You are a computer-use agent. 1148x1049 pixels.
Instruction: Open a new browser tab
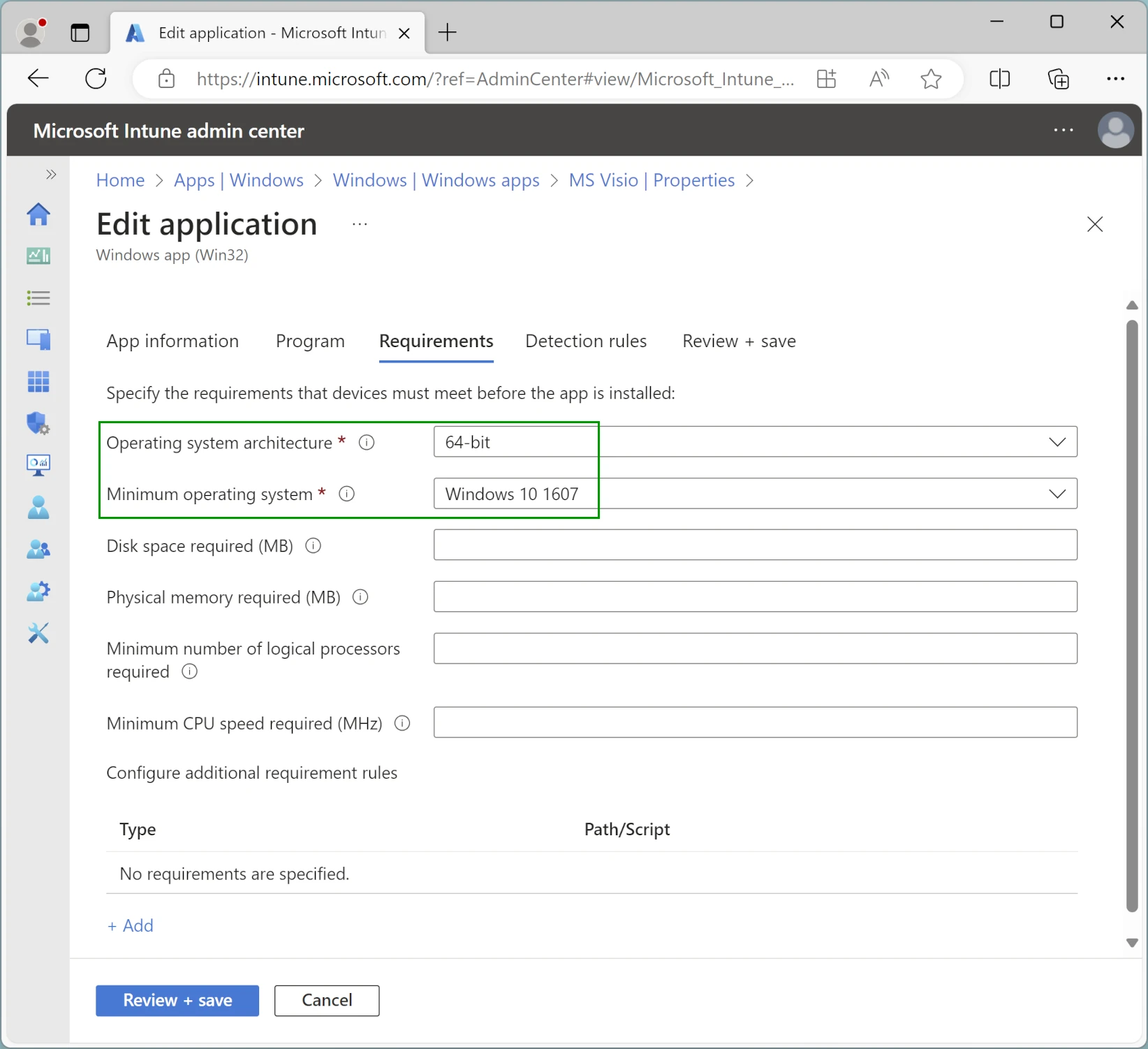447,32
